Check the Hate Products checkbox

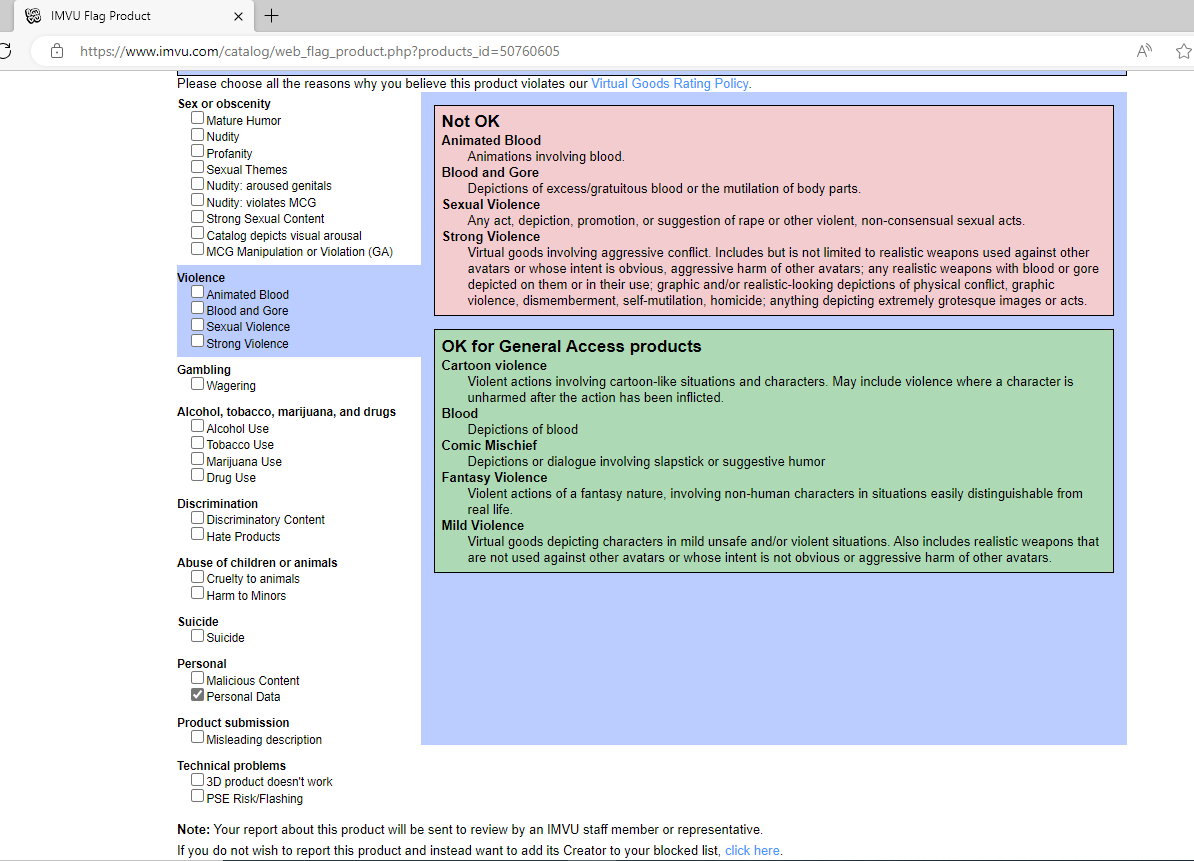click(x=197, y=534)
